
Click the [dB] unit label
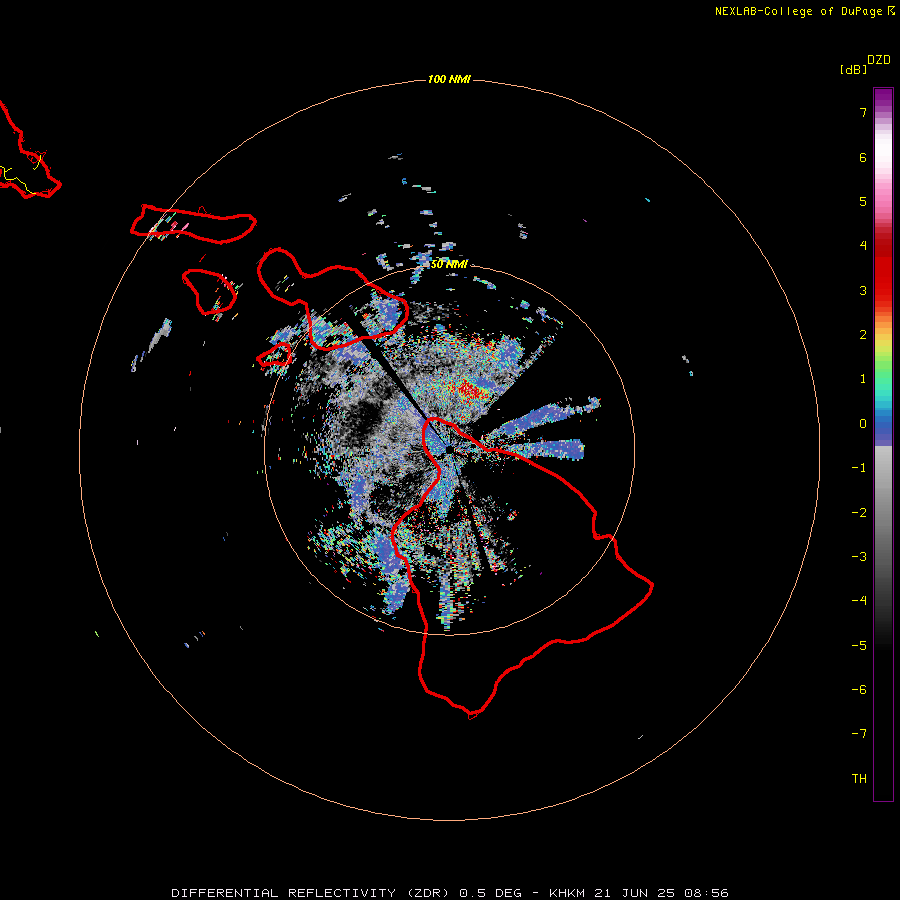pos(853,69)
